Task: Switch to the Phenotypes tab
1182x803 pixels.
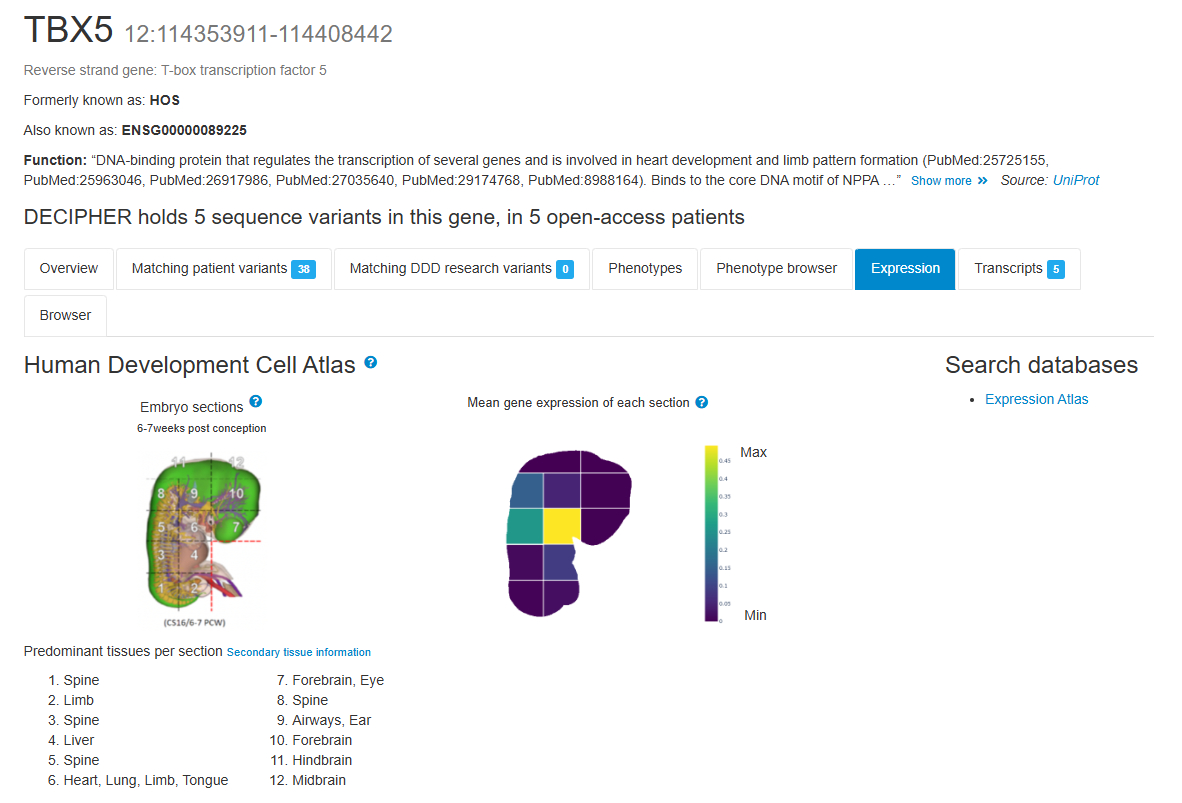Action: [x=645, y=269]
